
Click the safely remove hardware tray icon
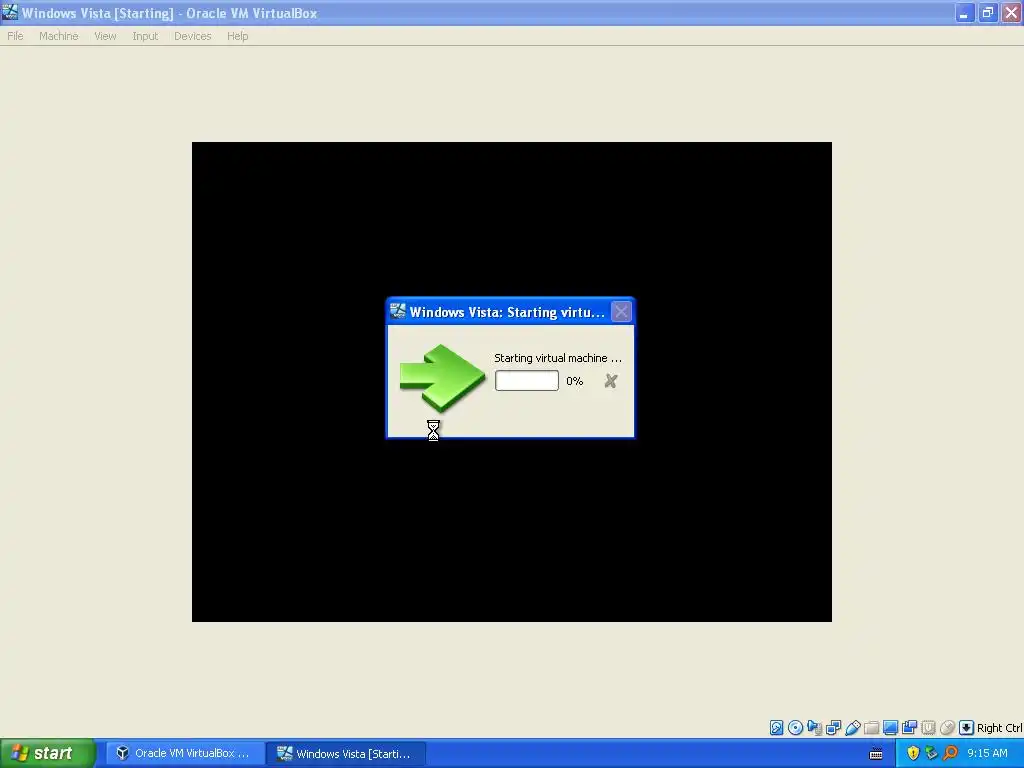tap(931, 753)
